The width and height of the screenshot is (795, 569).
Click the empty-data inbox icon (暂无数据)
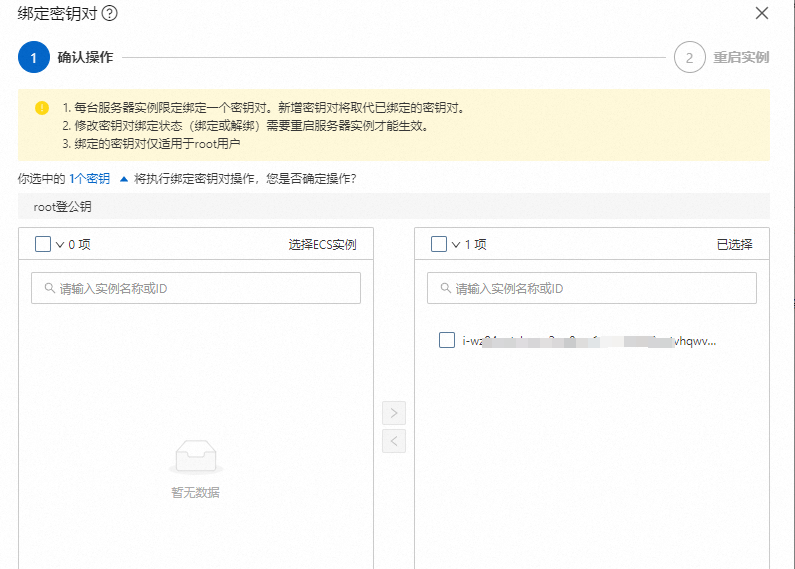coord(195,458)
